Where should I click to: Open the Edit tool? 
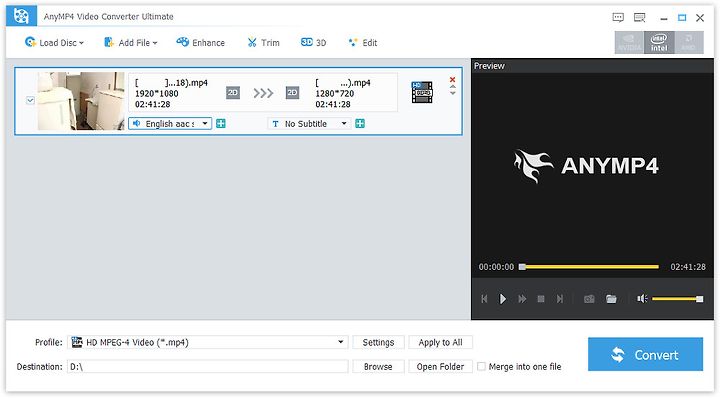[x=363, y=43]
